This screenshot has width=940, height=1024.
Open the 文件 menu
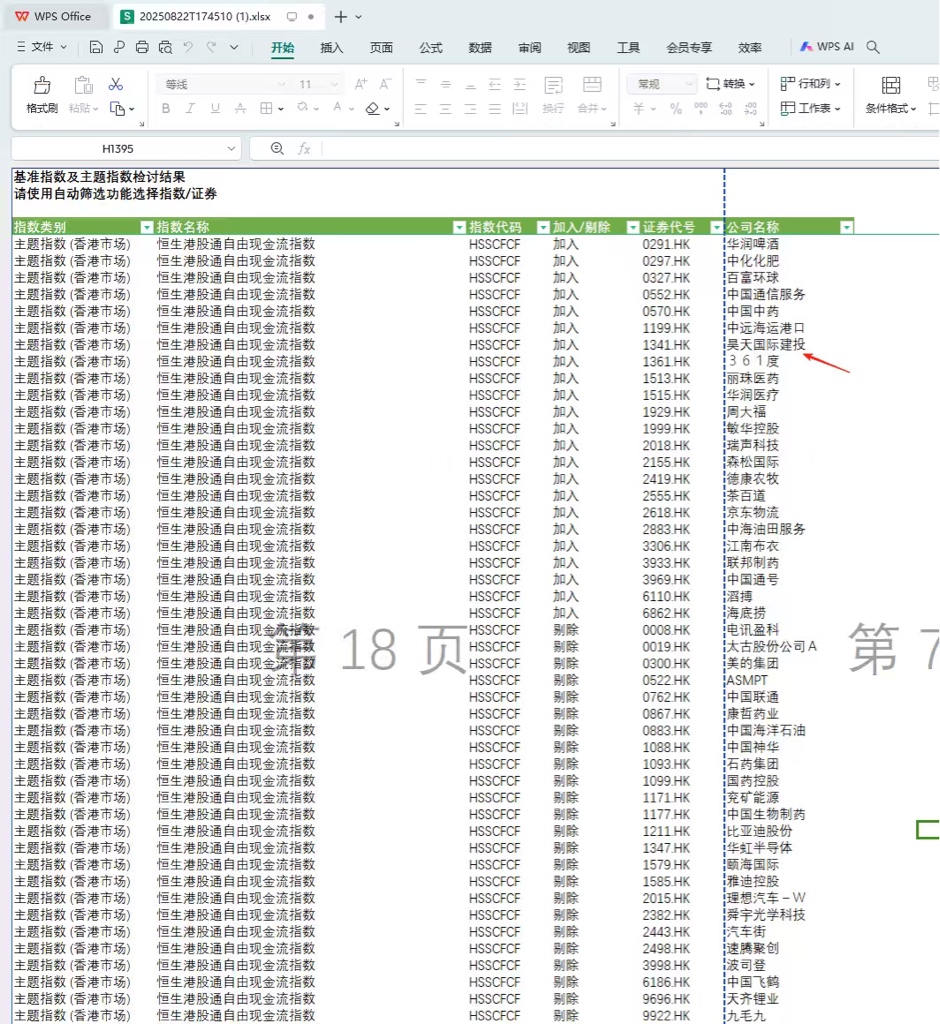tap(42, 47)
